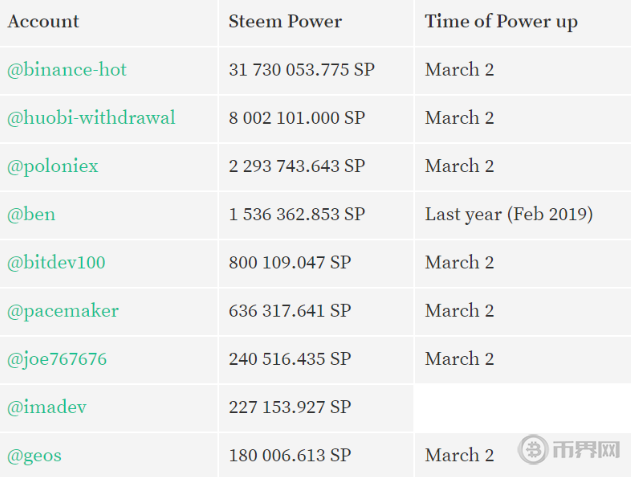Open the @binance-hot account link
This screenshot has width=631, height=477.
pyautogui.click(x=67, y=70)
